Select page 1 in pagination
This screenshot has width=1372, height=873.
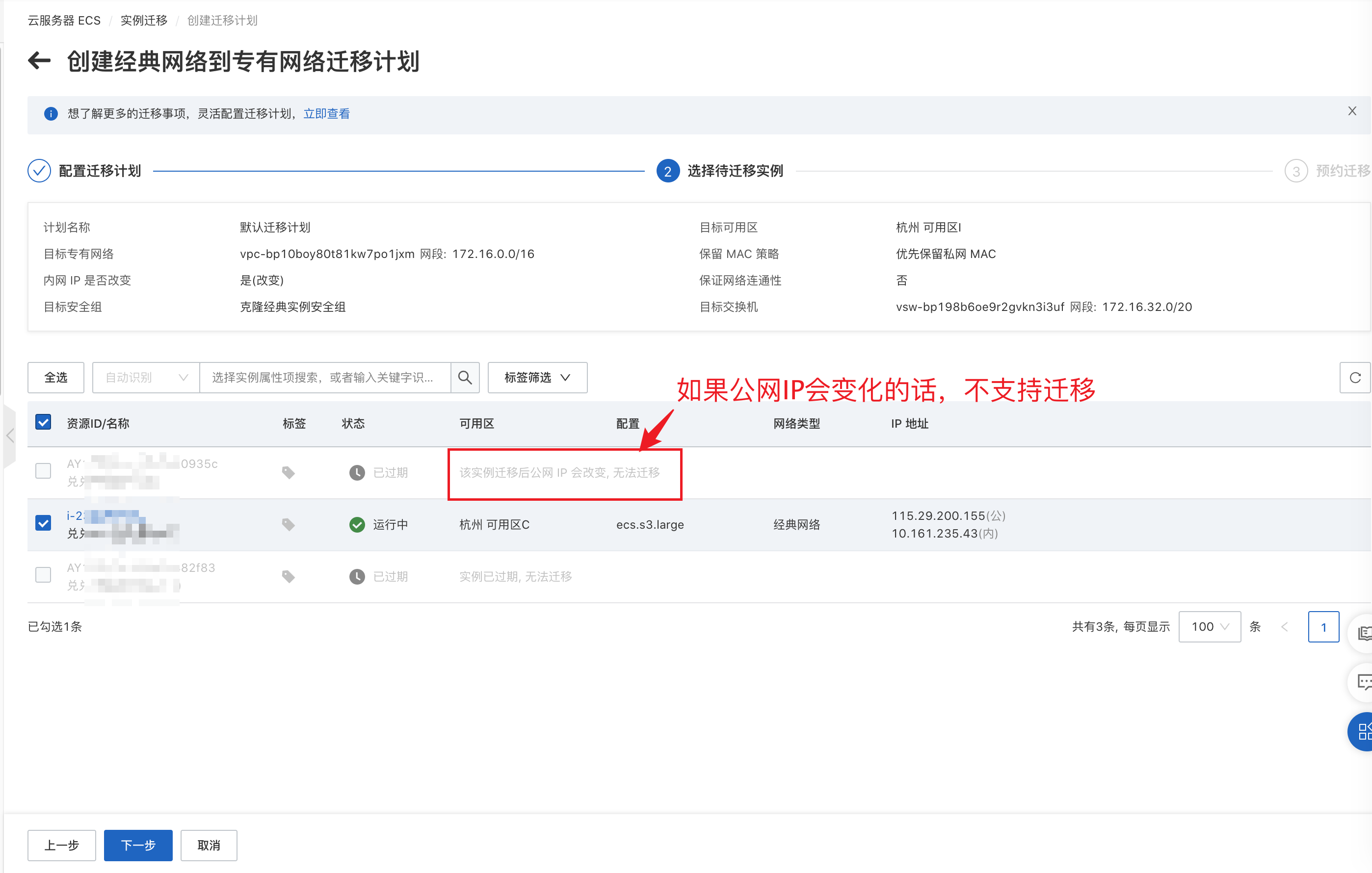click(x=1323, y=626)
